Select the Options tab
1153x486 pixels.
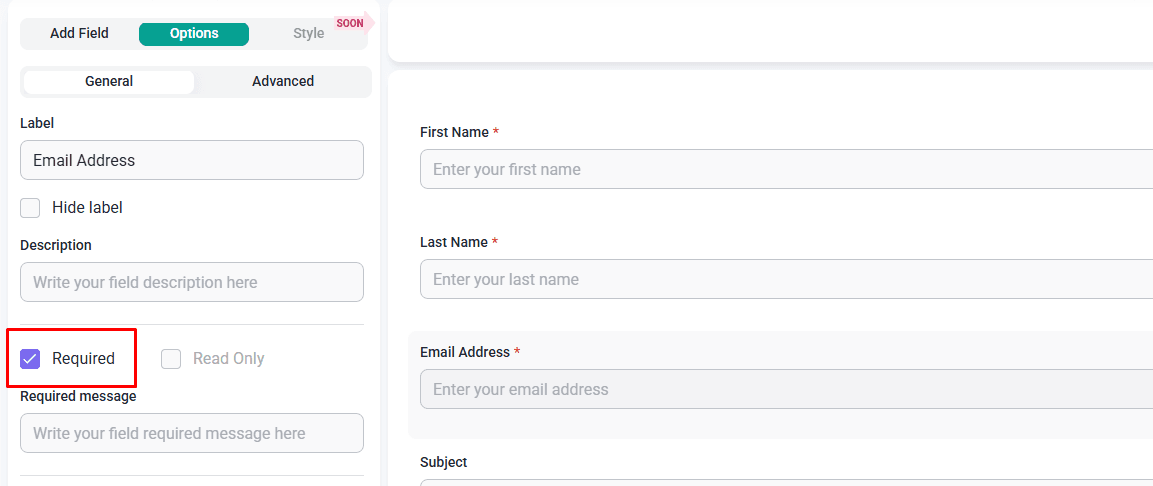click(194, 33)
